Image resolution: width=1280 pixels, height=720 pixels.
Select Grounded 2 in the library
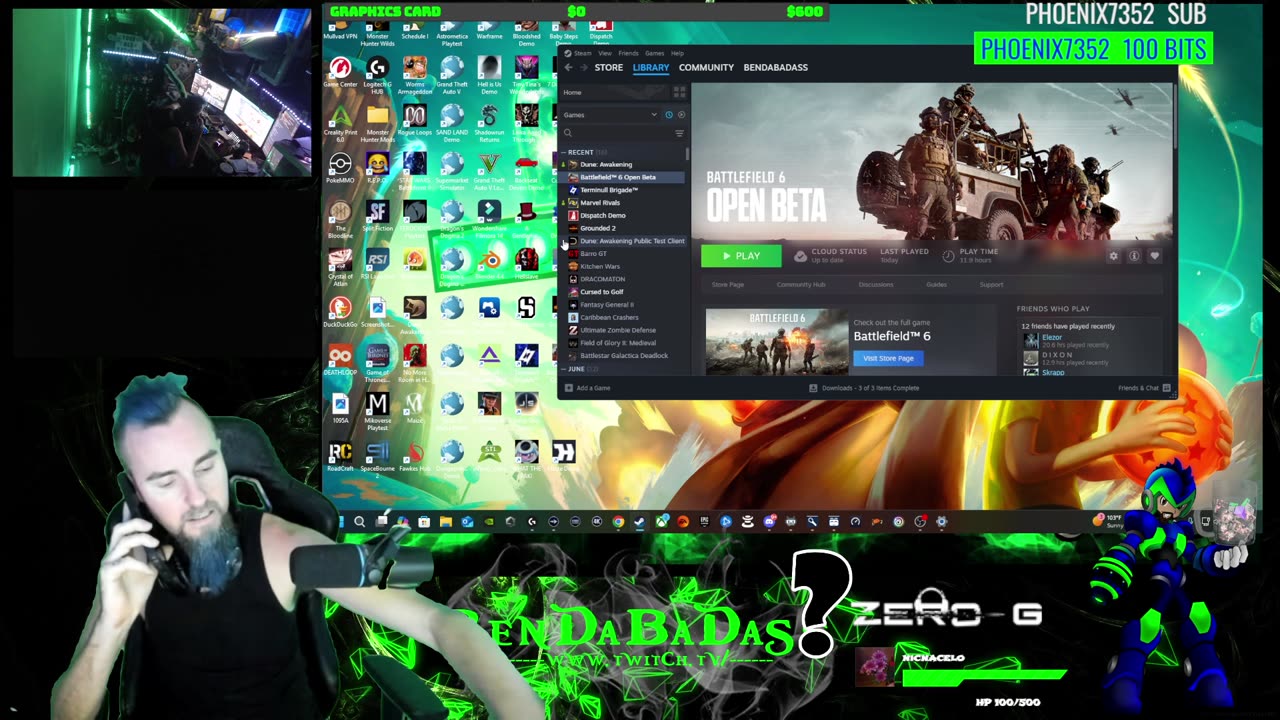coord(598,228)
